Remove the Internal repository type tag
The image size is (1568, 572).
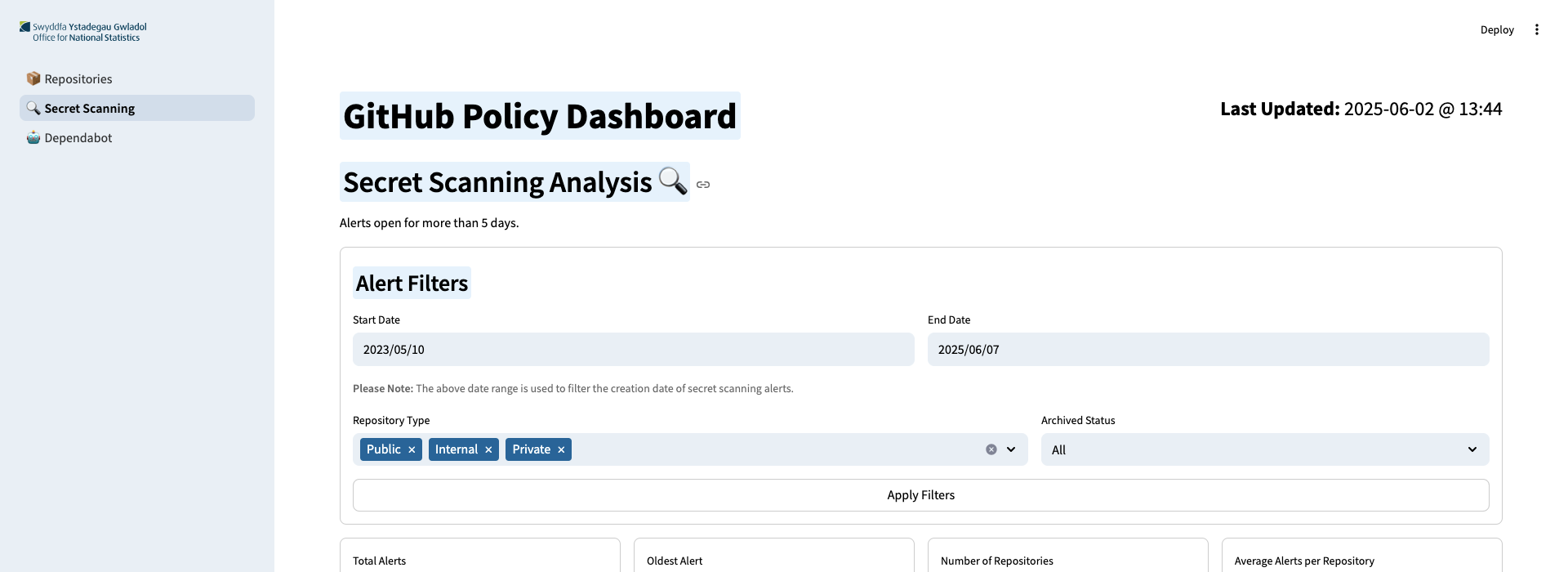point(488,449)
